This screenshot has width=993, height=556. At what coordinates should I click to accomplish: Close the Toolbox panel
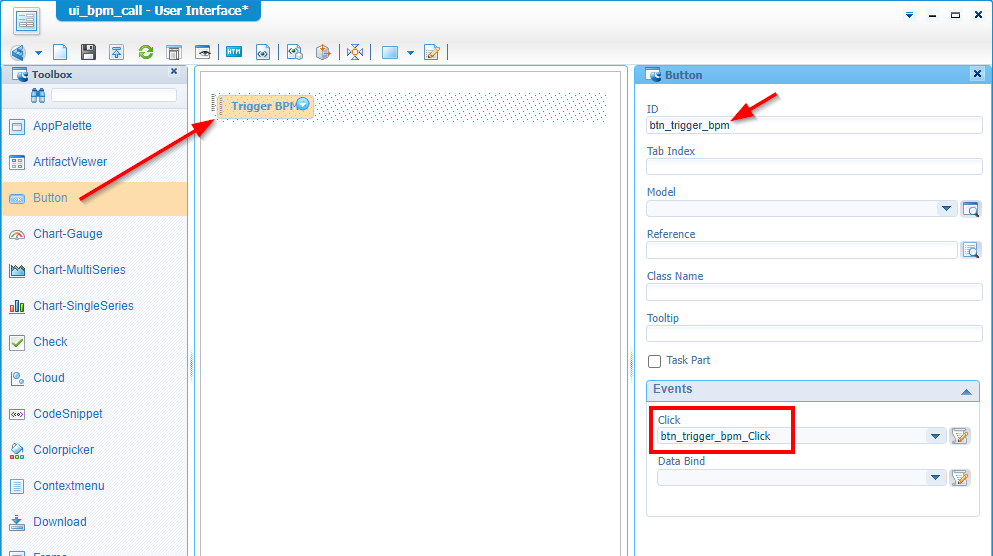(174, 72)
